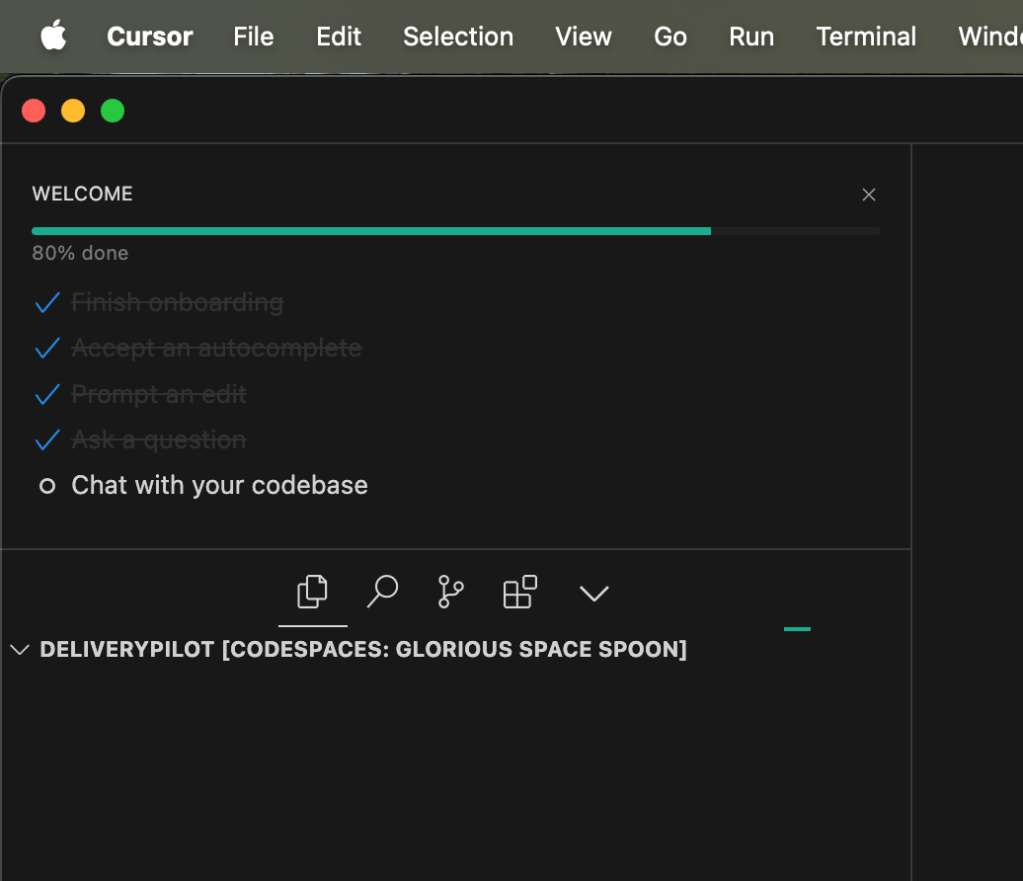Open the View menu

pos(583,37)
